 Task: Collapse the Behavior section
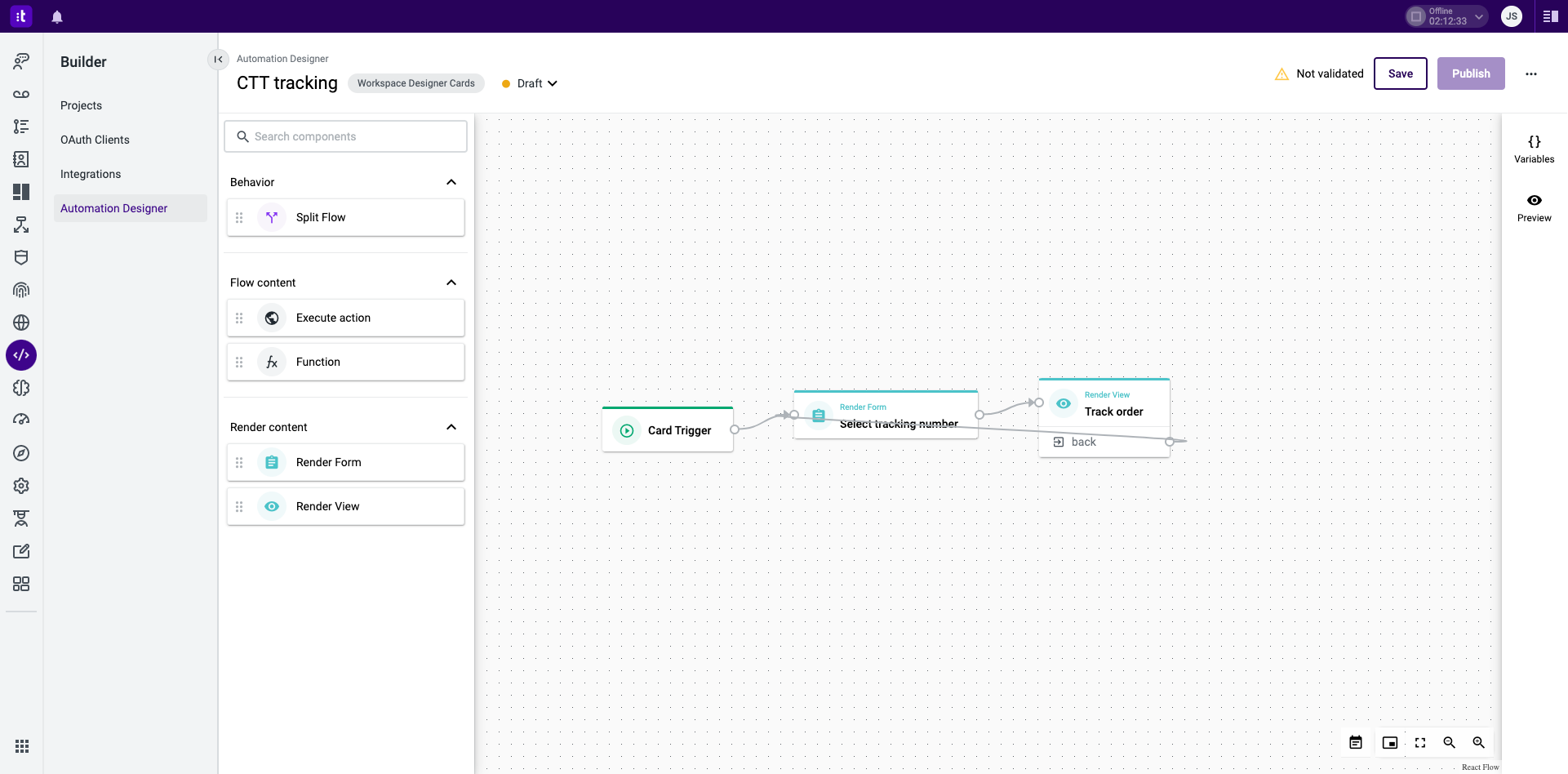pyautogui.click(x=451, y=182)
